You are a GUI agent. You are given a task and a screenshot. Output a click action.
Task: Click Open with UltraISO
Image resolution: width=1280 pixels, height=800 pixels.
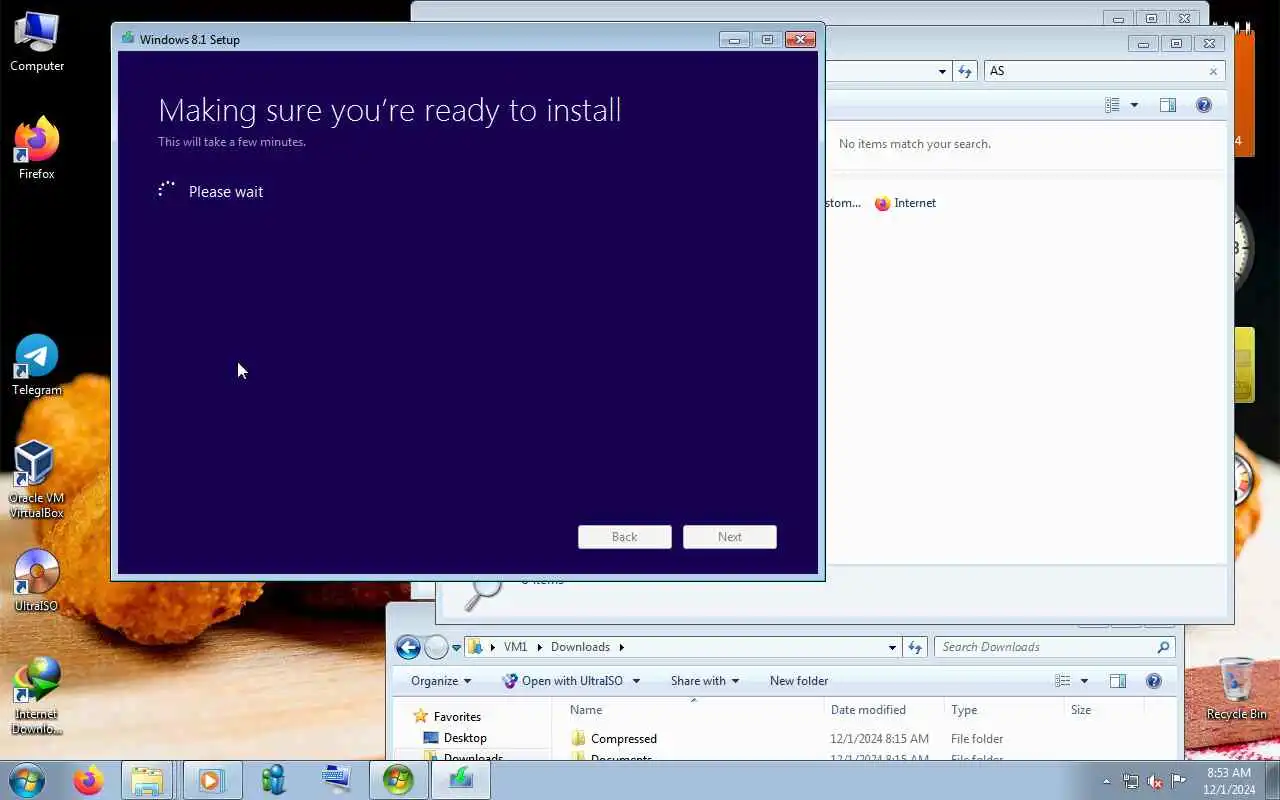(x=563, y=681)
